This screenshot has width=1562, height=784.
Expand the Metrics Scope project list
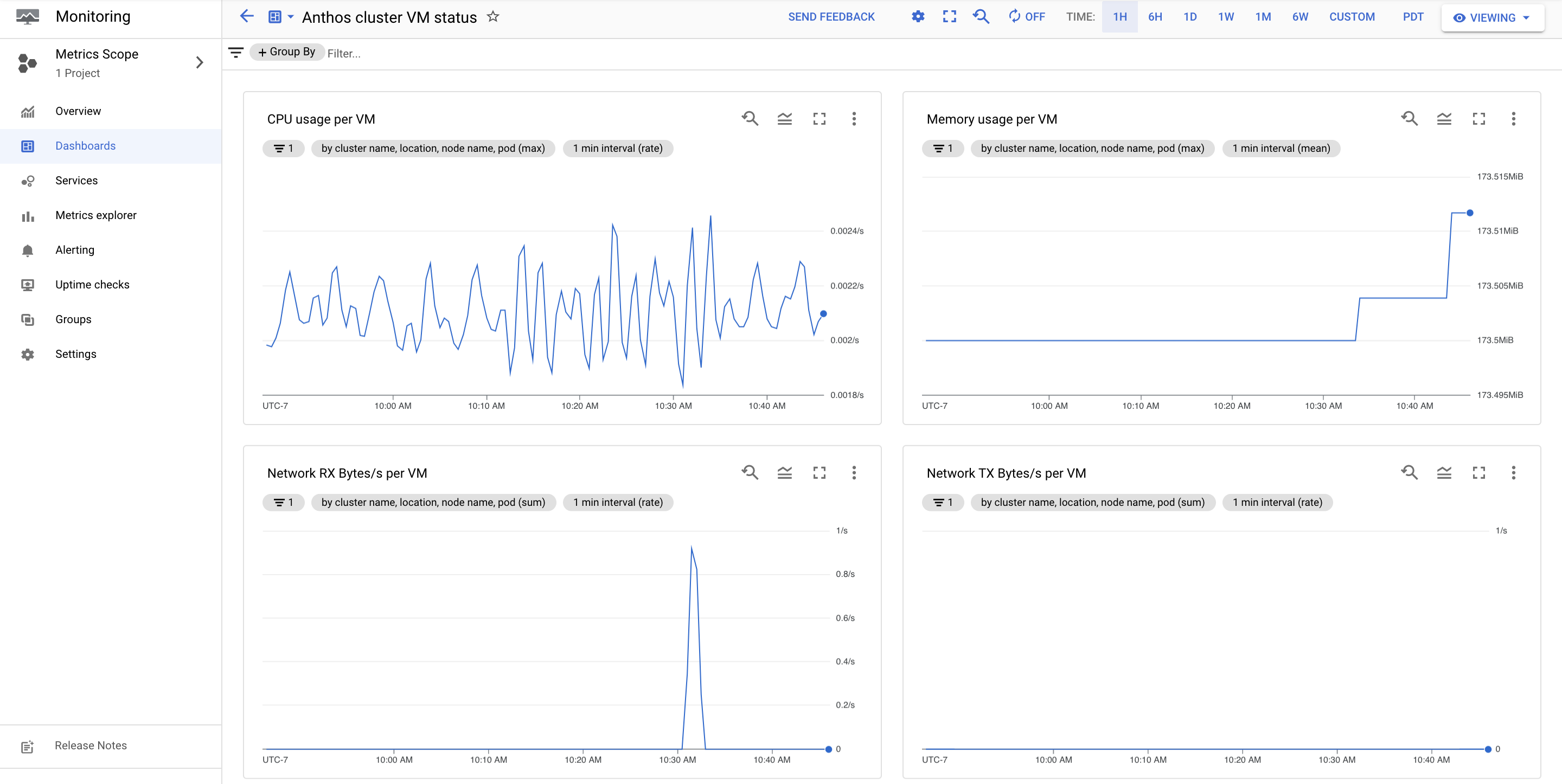tap(199, 62)
